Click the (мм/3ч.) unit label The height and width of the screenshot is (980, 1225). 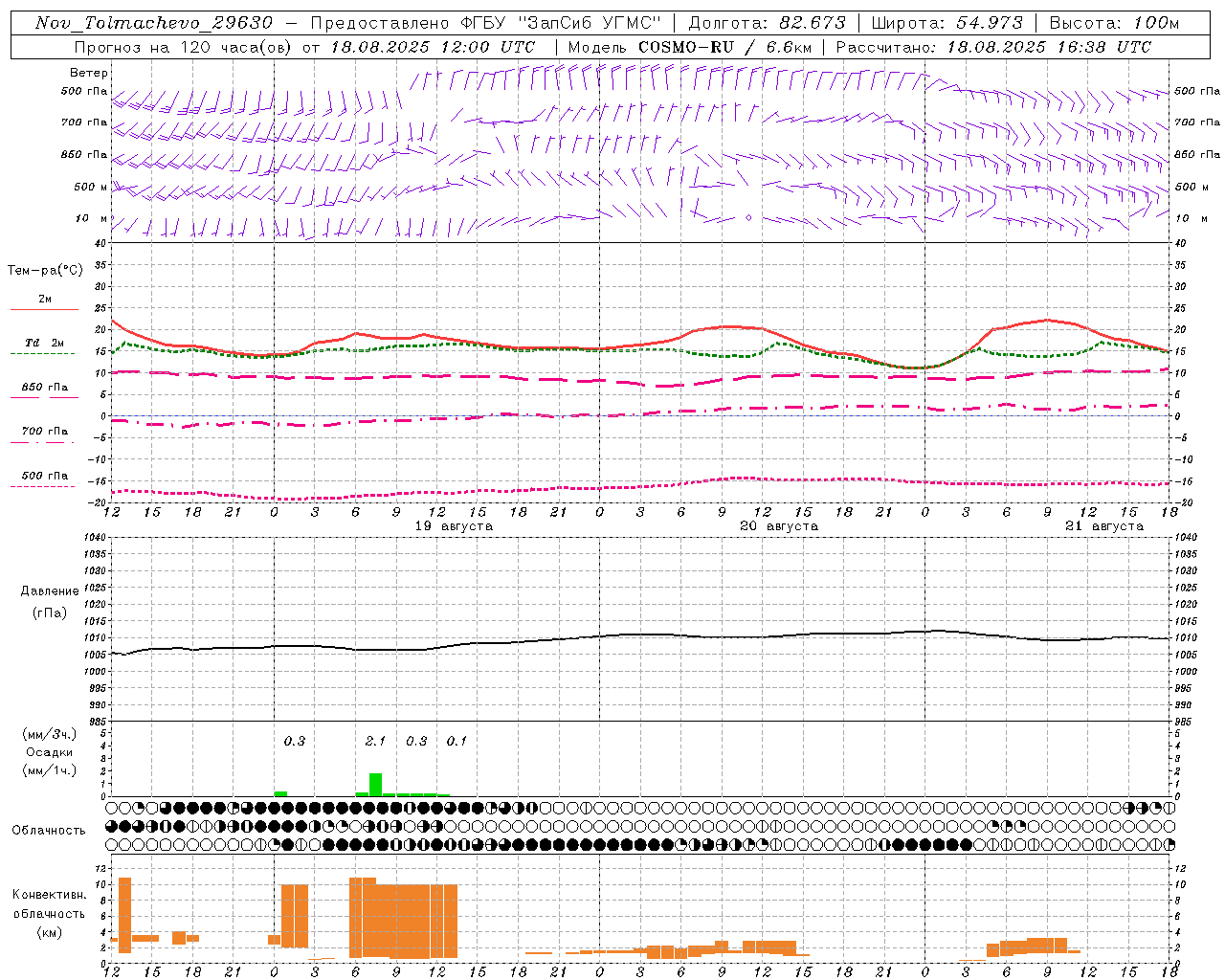pyautogui.click(x=49, y=734)
